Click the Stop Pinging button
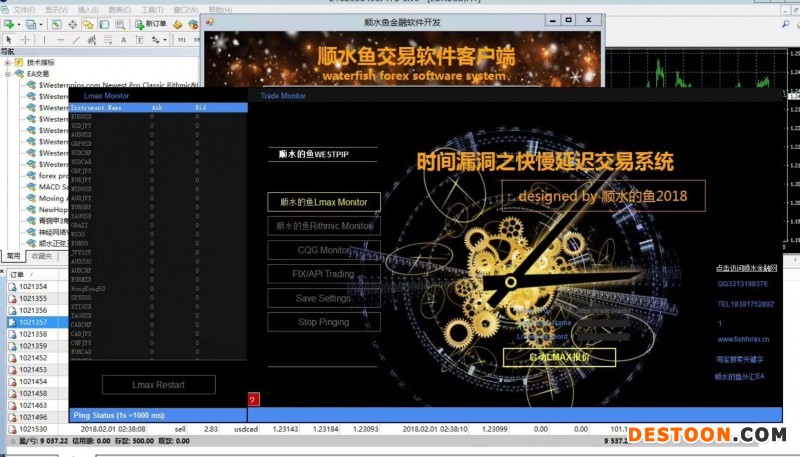Image resolution: width=800 pixels, height=457 pixels. pos(324,322)
